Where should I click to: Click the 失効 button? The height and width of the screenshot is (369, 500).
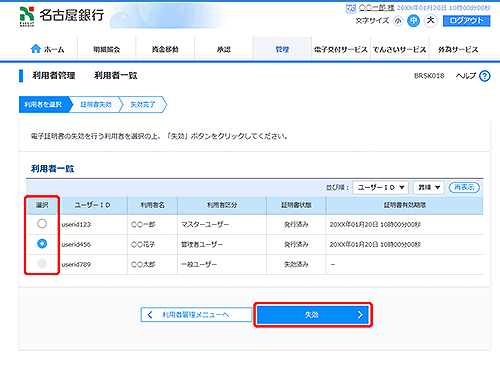[x=313, y=315]
